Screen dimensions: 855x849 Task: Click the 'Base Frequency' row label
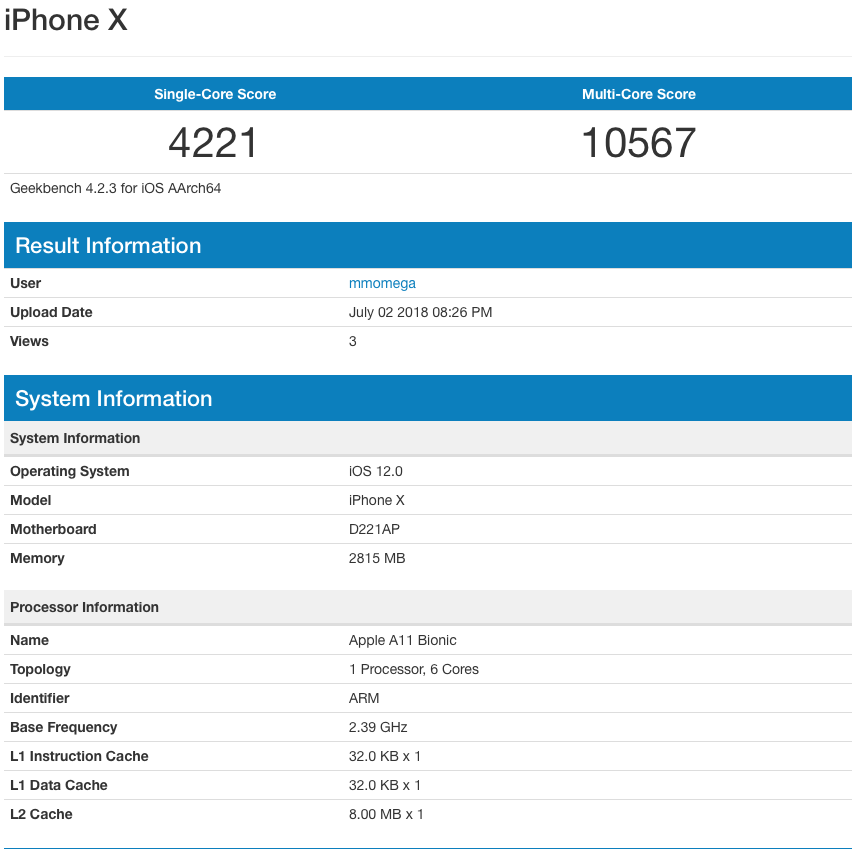[64, 727]
